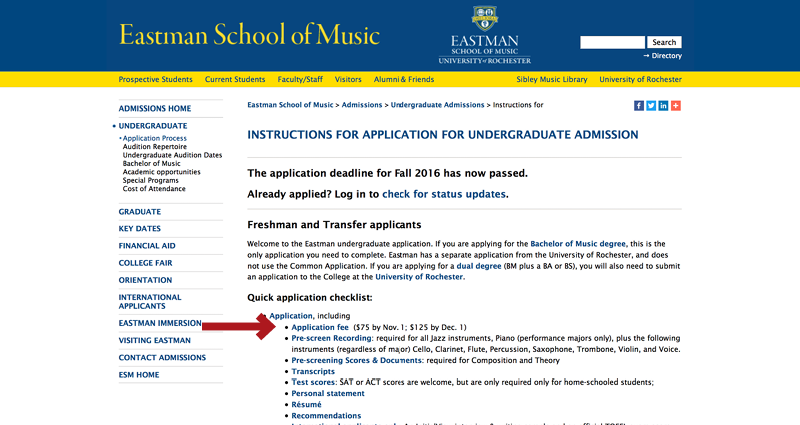This screenshot has height=425, width=800.
Task: Select Undergraduate sidebar section
Action: click(x=153, y=126)
